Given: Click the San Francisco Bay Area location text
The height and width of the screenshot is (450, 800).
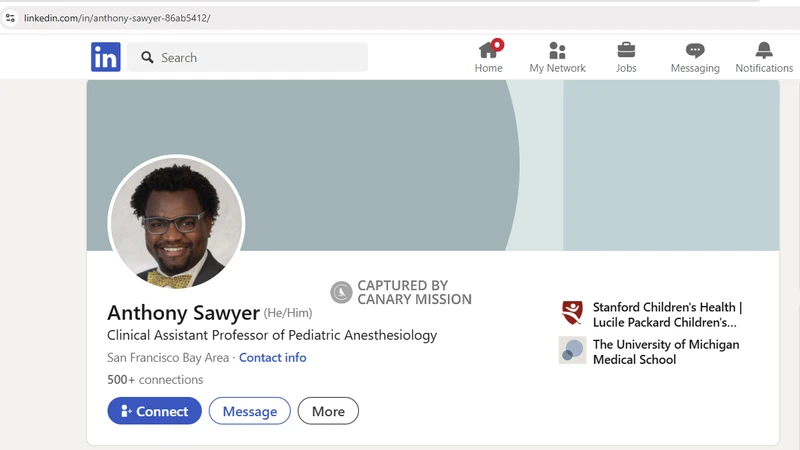Looking at the screenshot, I should pos(168,358).
